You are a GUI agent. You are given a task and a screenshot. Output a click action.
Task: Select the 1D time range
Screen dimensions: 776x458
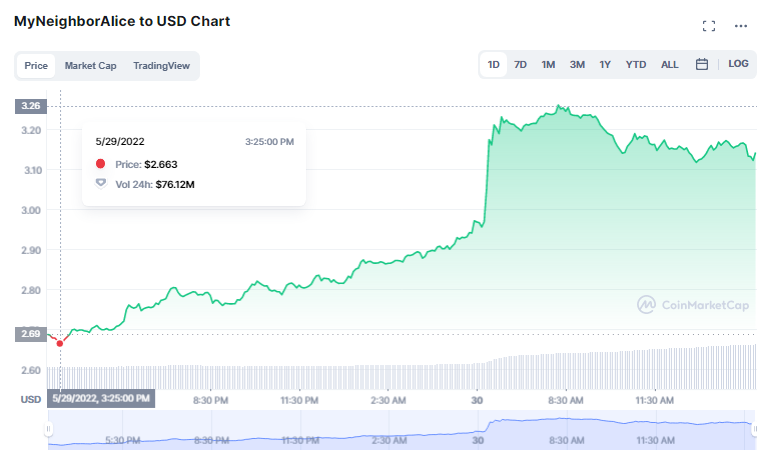493,64
